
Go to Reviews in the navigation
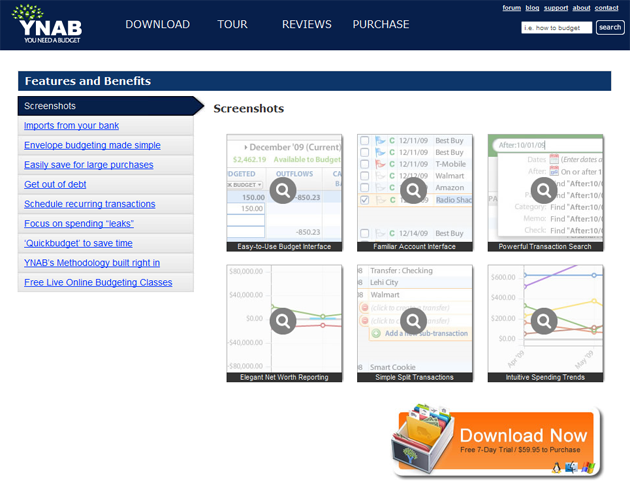click(307, 24)
